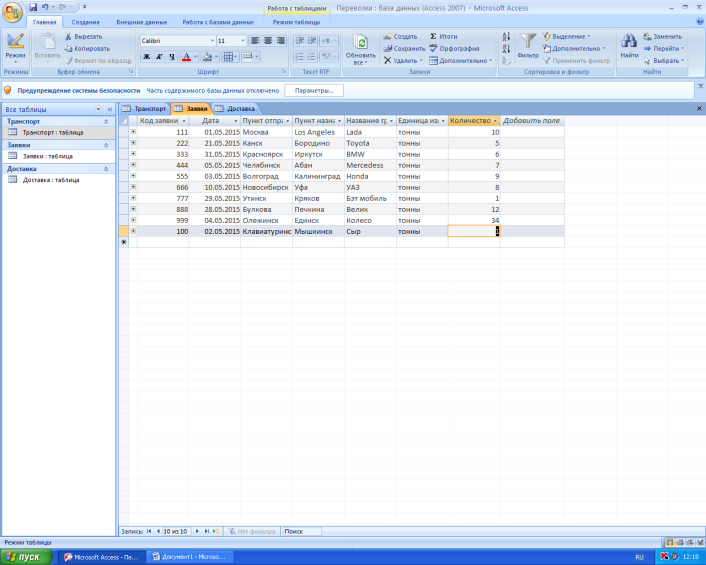Click Создать new record
706x565 pixels.
400,36
